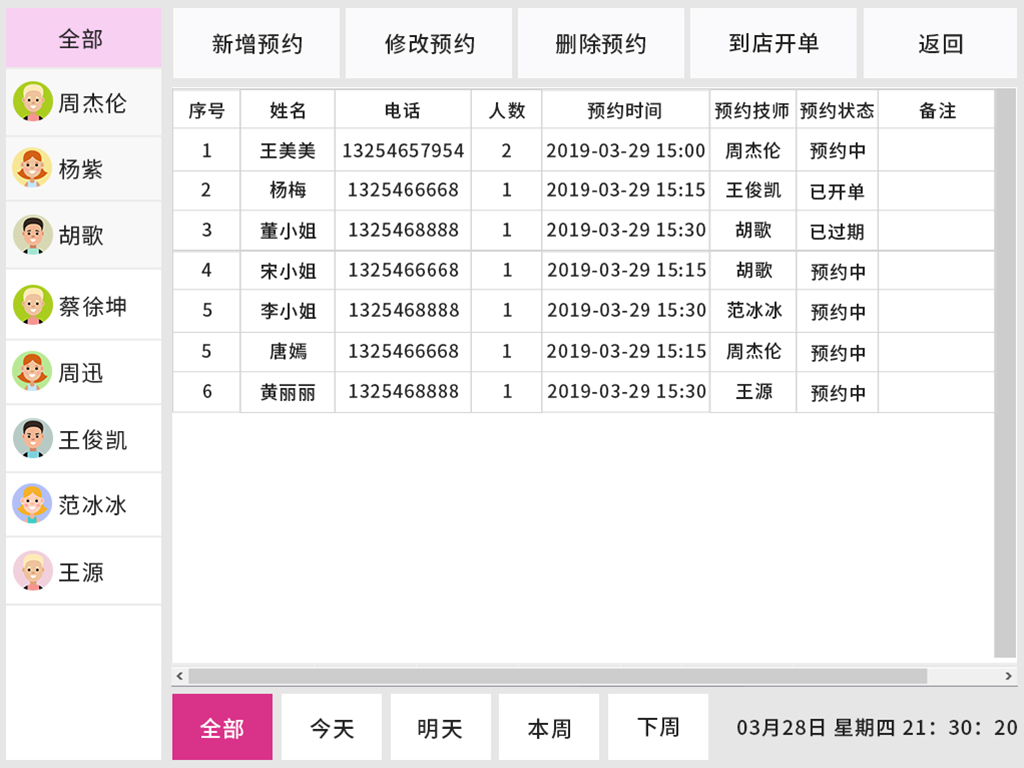Click 周杰伦's avatar icon in sidebar

tap(33, 102)
